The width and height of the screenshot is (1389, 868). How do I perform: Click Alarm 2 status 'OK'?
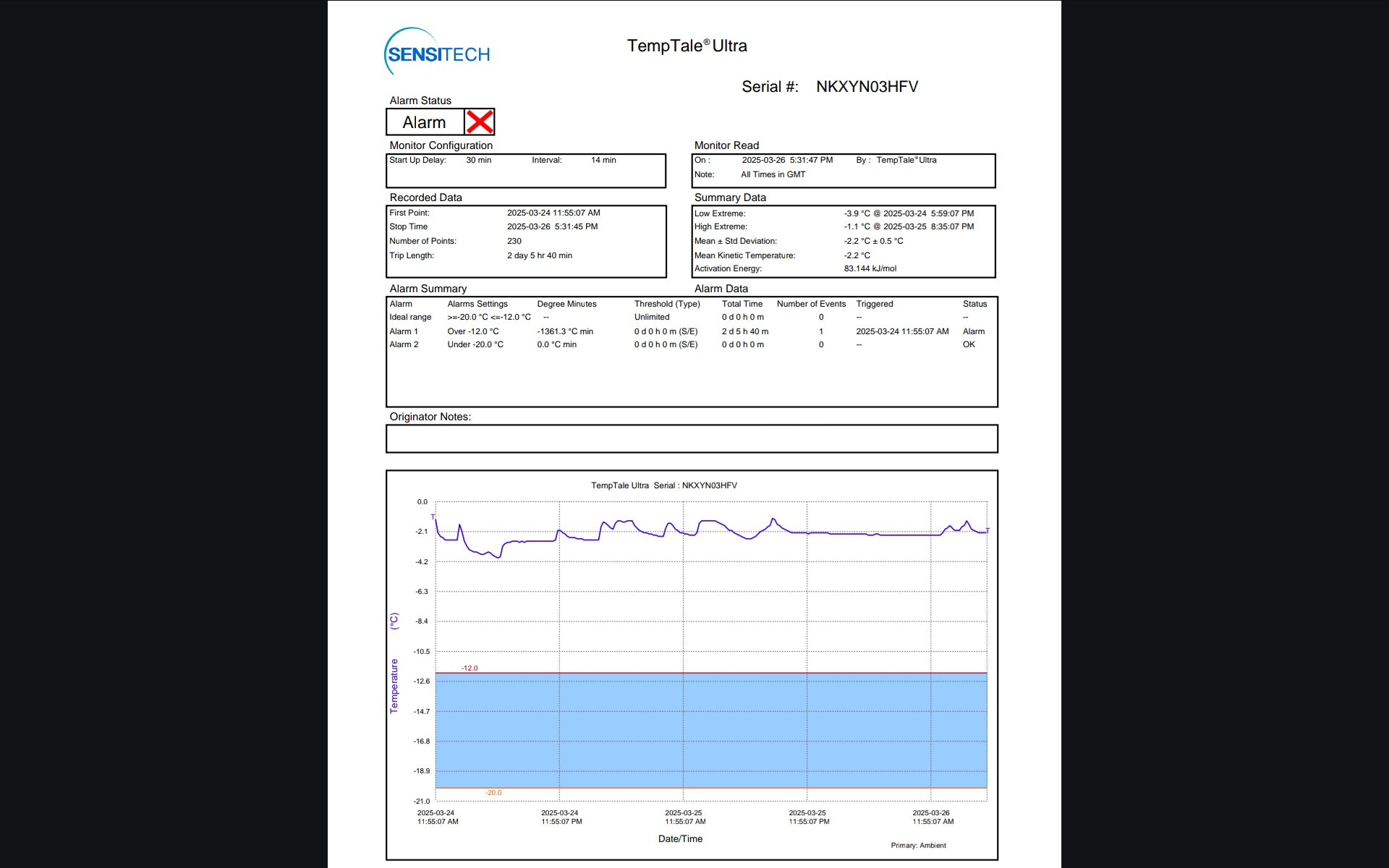(x=969, y=344)
